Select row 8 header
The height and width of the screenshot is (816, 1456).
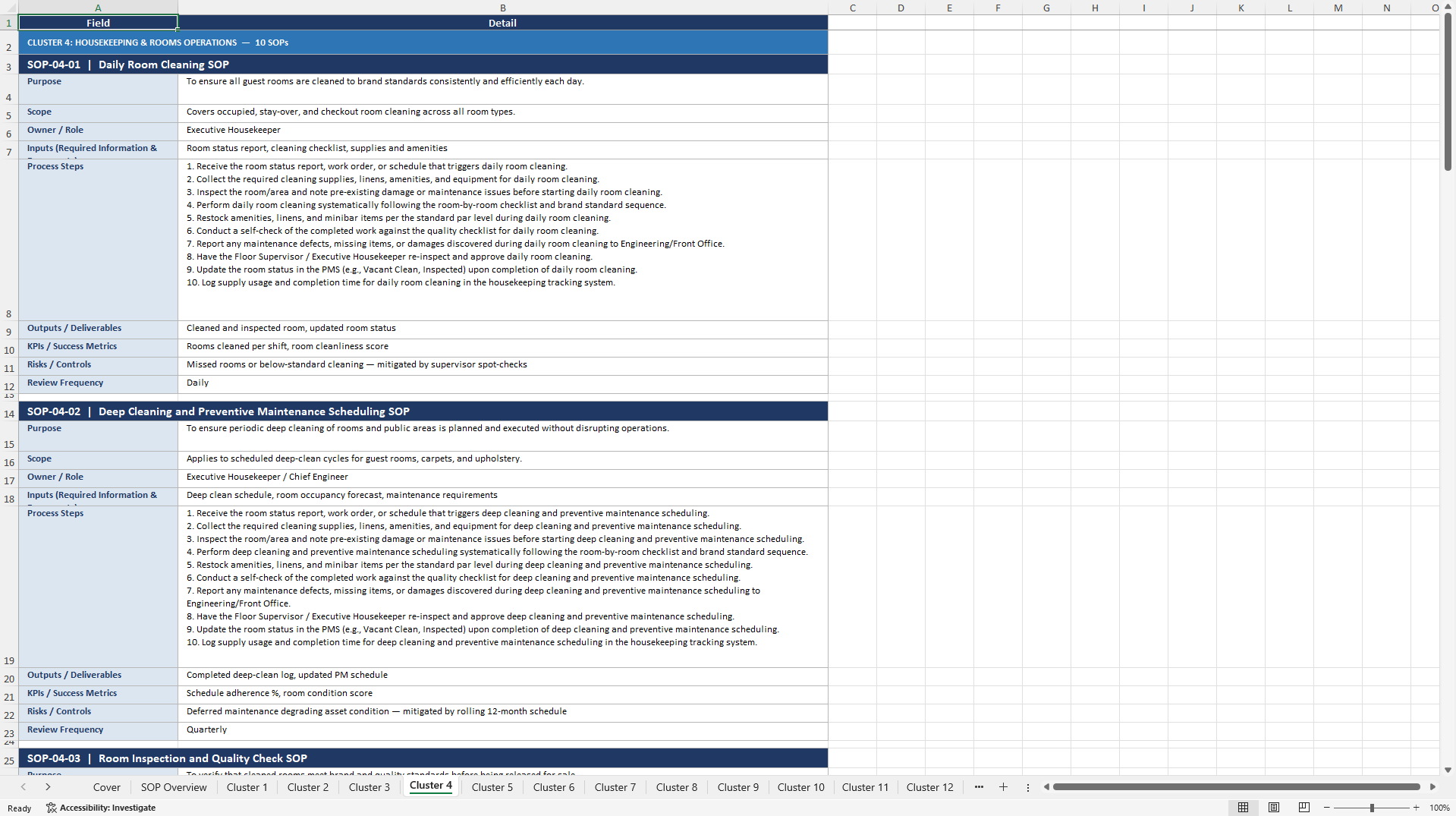(9, 240)
